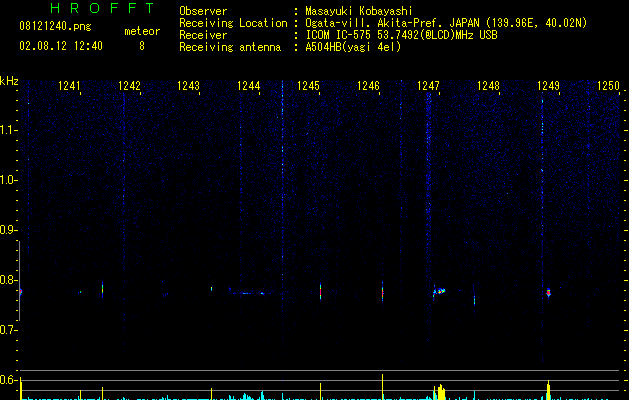The width and height of the screenshot is (629, 400).
Task: Click the 1.1 frequency axis label
Action: point(8,130)
